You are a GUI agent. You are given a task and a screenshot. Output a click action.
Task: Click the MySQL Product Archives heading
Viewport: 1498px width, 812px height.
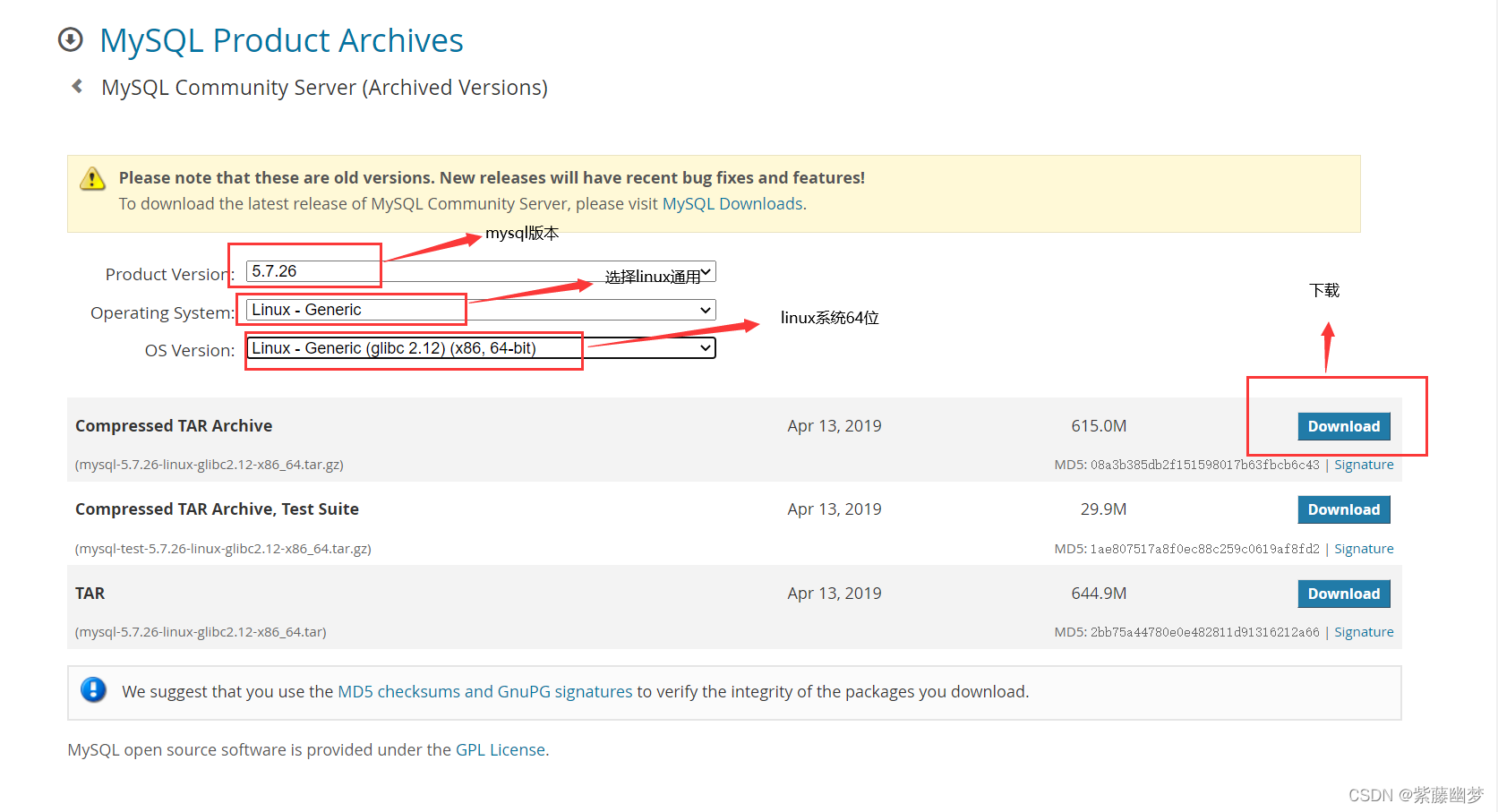click(281, 40)
